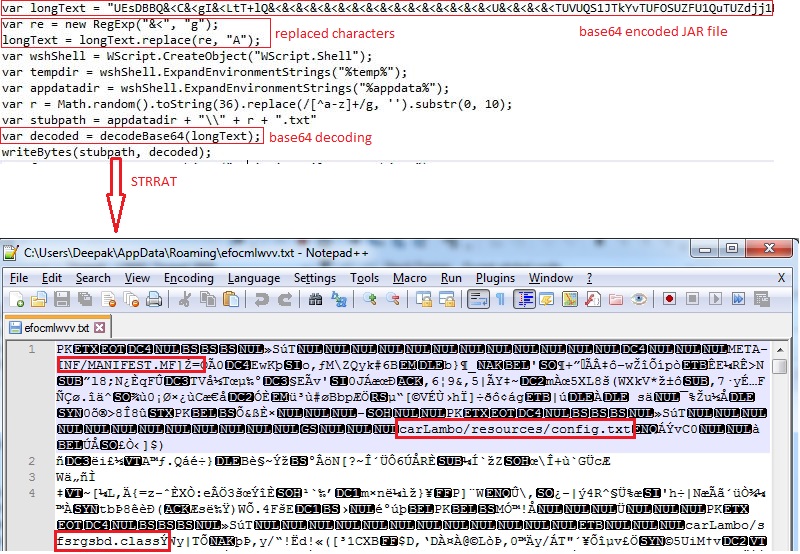Open the Plugins menu
This screenshot has height=554, width=800.
point(495,278)
